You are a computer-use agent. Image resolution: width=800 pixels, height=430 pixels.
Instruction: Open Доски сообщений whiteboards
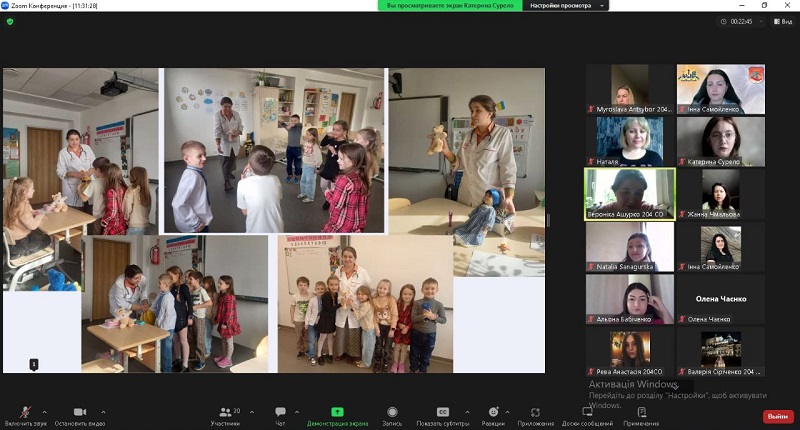587,412
